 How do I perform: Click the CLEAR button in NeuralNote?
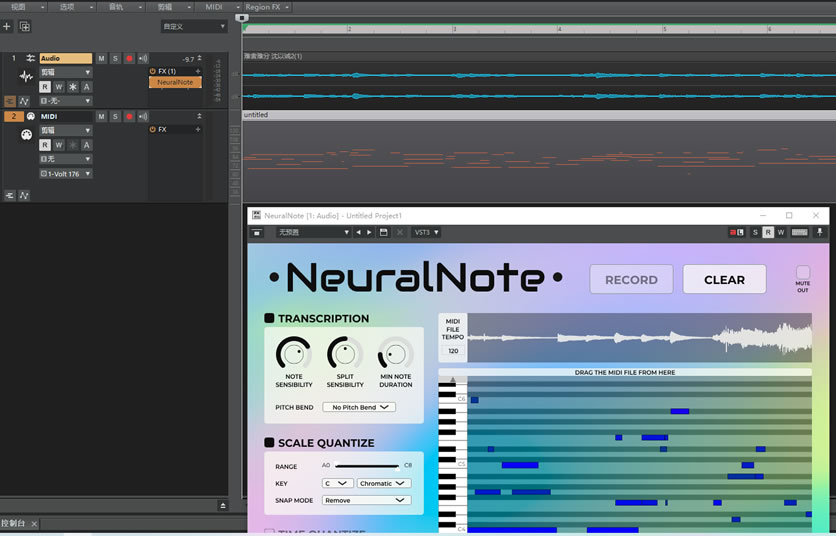point(724,279)
